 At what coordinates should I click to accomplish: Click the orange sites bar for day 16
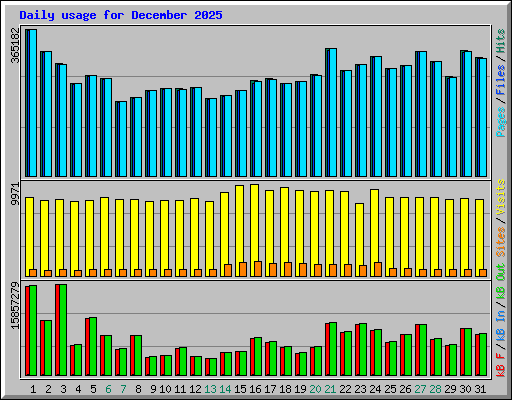[258, 269]
